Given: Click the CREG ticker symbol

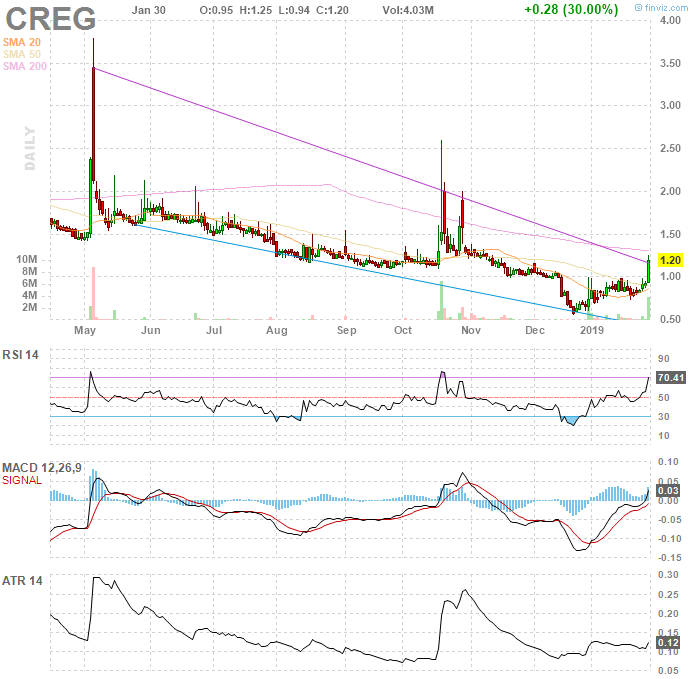Looking at the screenshot, I should pos(50,19).
